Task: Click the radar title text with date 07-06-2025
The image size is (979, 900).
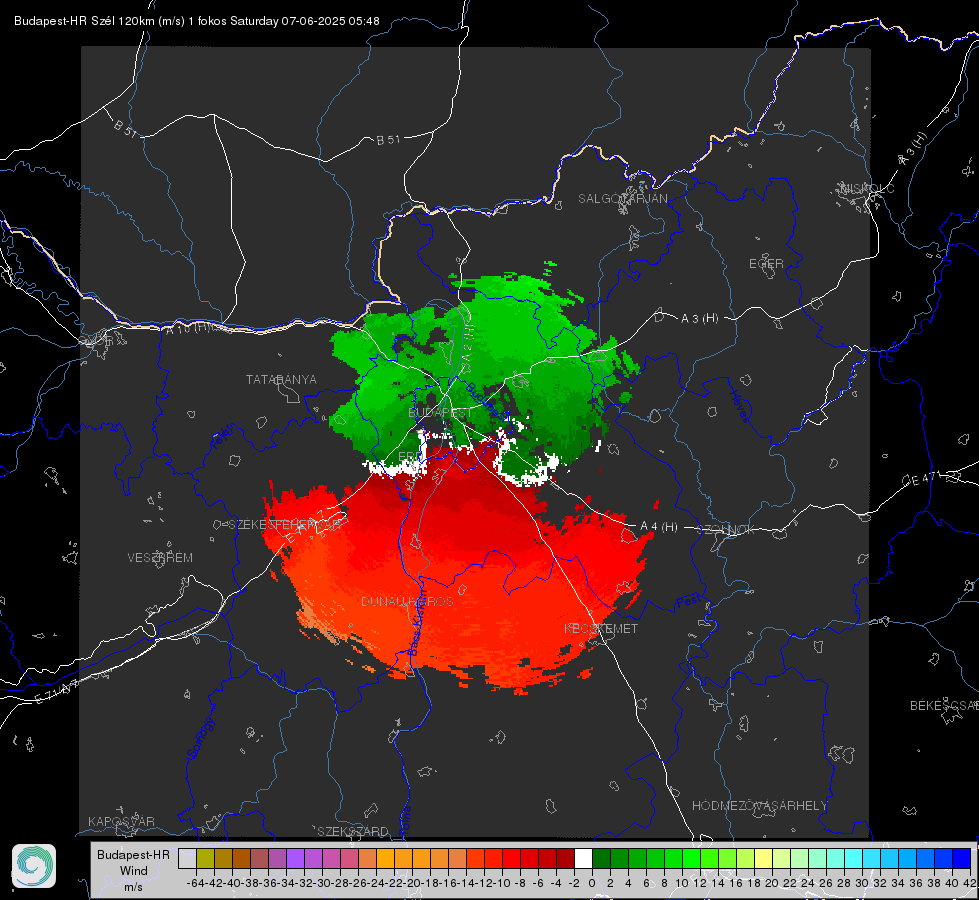Action: (x=197, y=21)
